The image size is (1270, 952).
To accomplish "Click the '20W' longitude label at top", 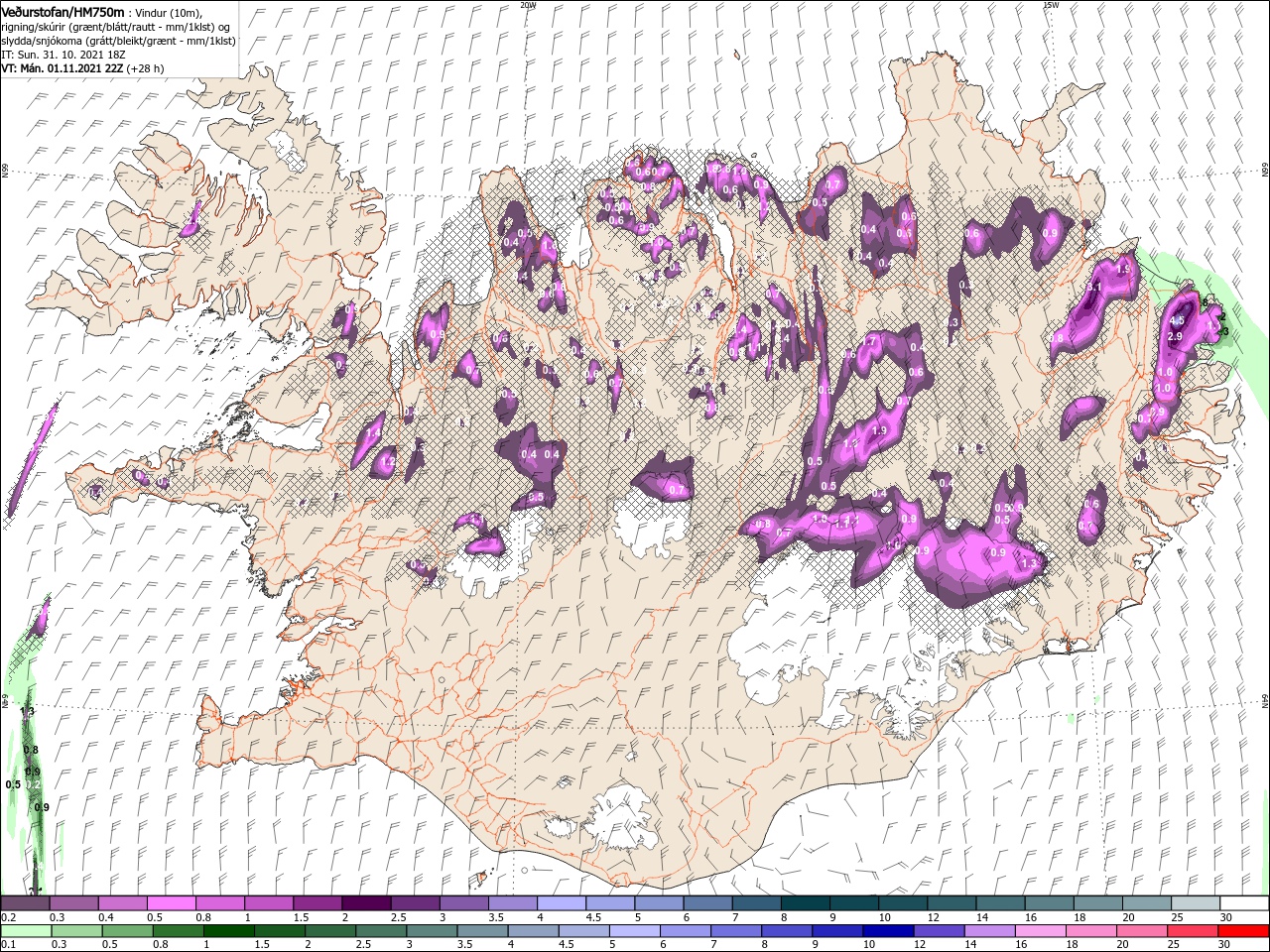I will pos(528,5).
